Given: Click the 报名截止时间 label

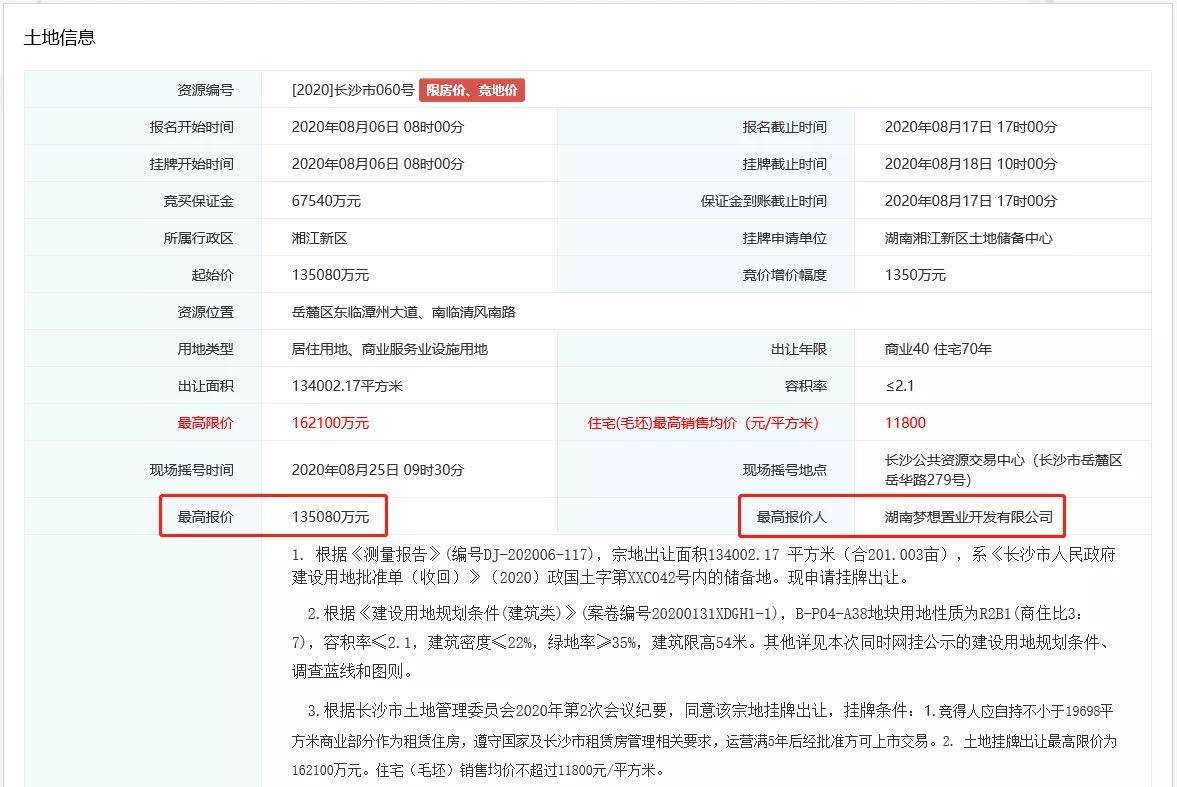Looking at the screenshot, I should pos(784,127).
